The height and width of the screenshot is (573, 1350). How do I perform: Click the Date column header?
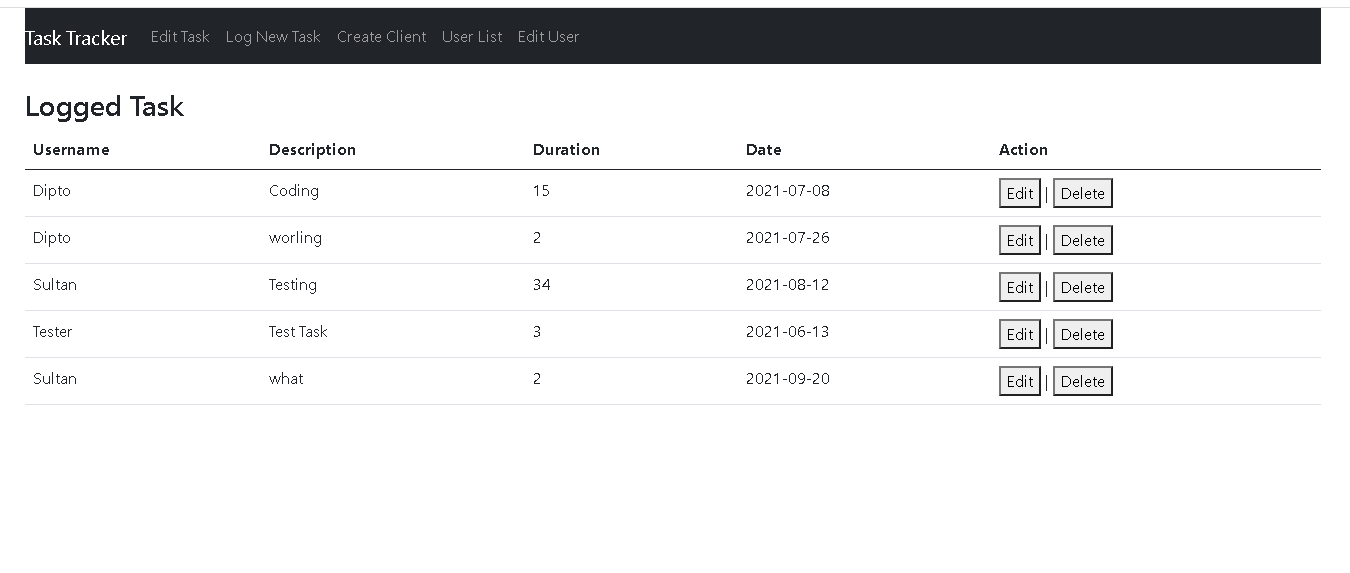(x=764, y=150)
